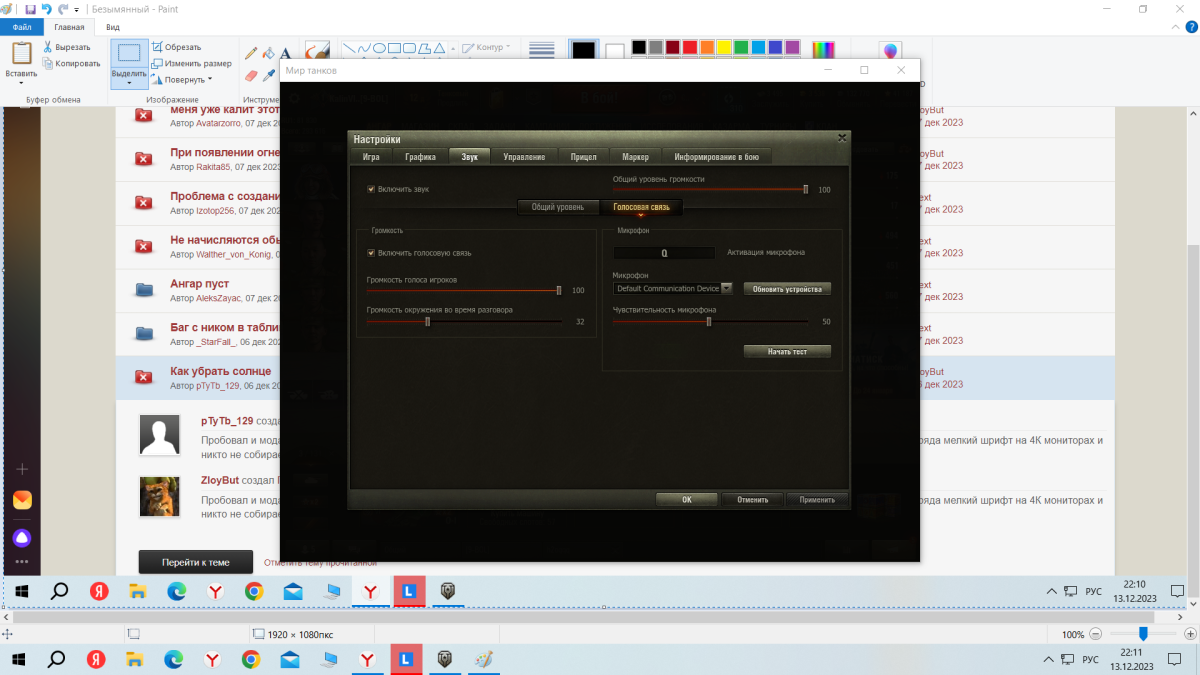Click the Применить button in settings dialog
Screen dimensions: 1200x675
click(817, 499)
